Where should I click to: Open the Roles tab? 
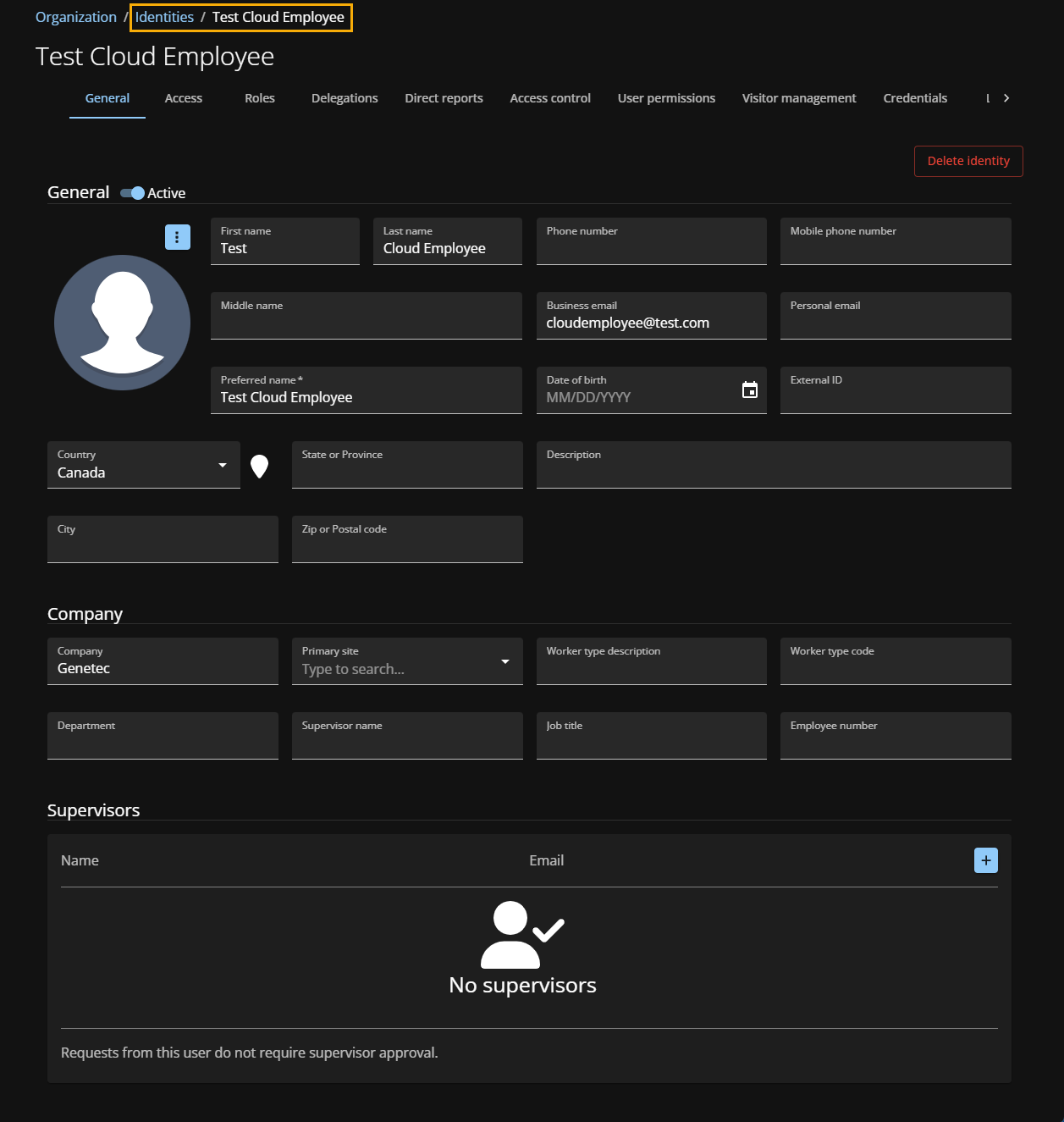pos(260,98)
